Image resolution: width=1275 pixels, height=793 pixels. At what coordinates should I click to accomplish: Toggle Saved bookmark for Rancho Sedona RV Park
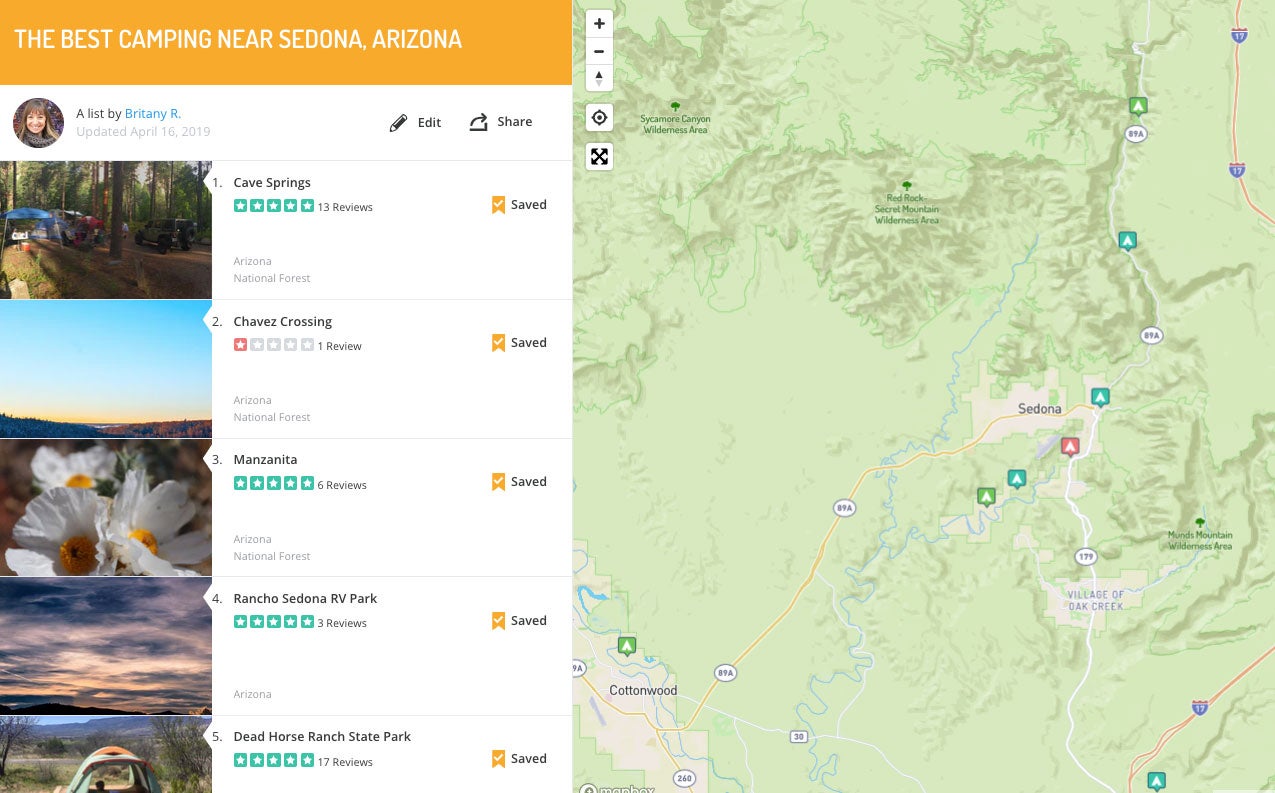(519, 621)
